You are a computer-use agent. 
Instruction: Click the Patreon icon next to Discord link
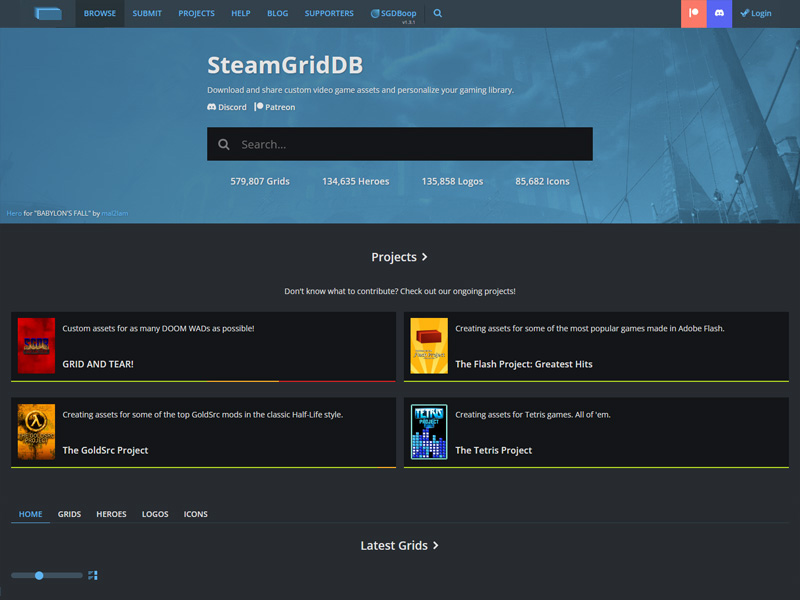[275, 107]
